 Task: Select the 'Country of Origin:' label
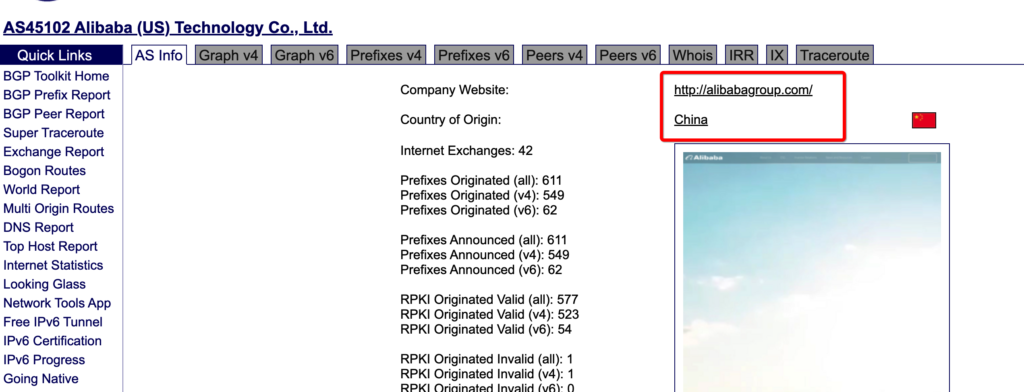(x=451, y=120)
